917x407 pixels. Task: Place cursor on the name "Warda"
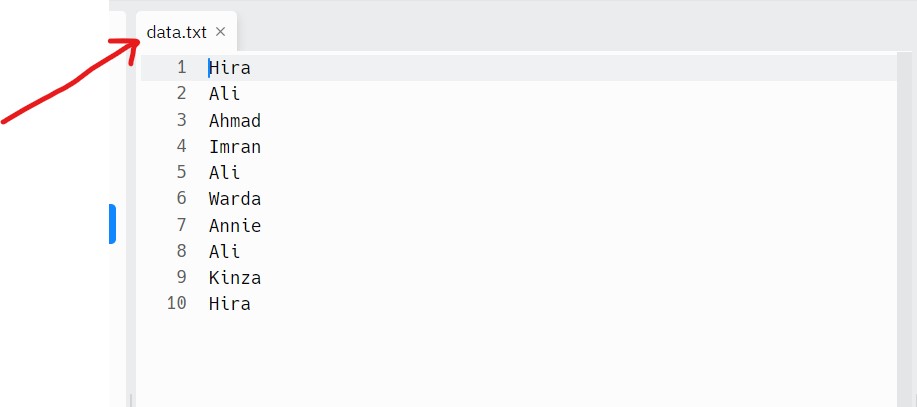[235, 199]
